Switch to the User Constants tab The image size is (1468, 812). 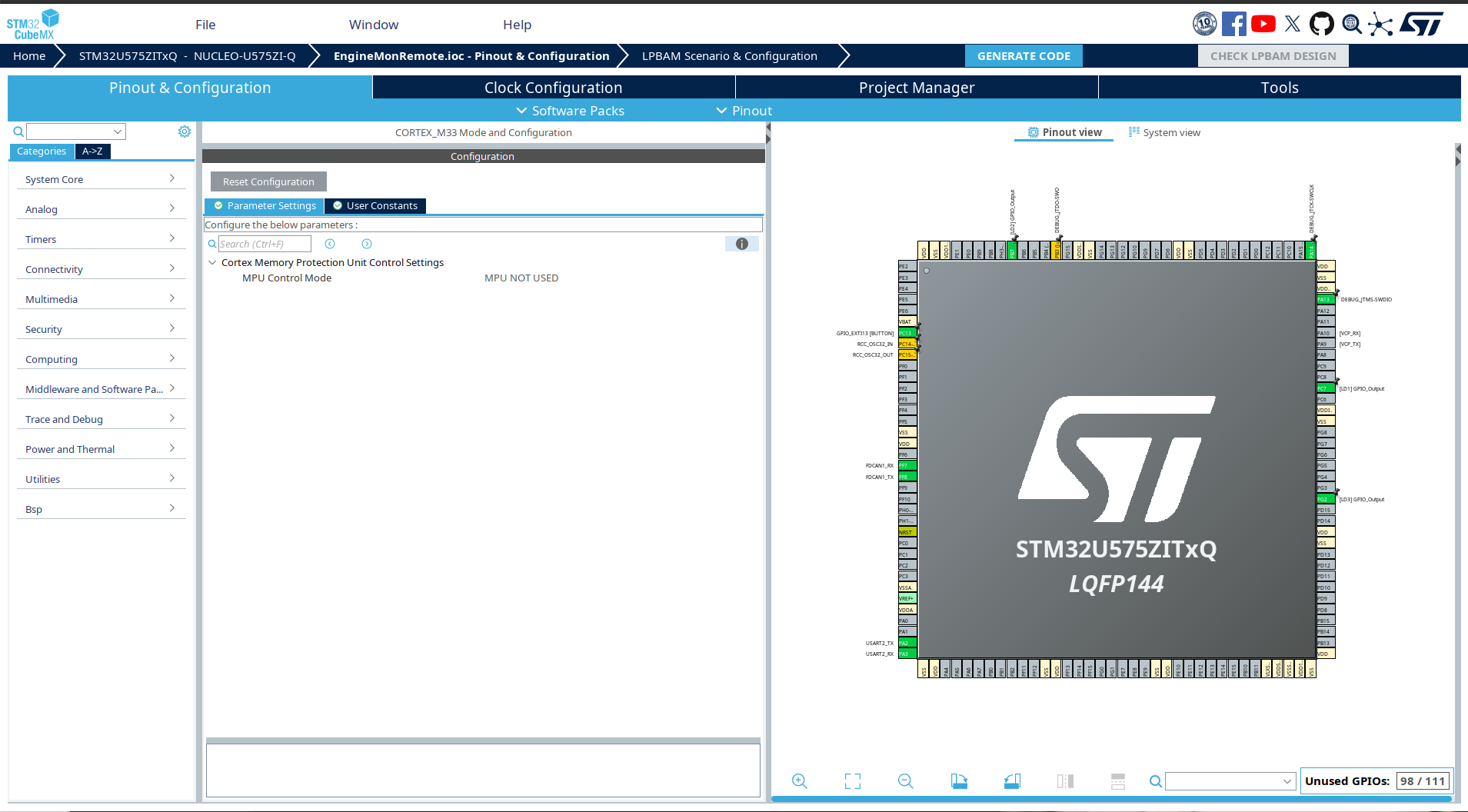point(375,205)
